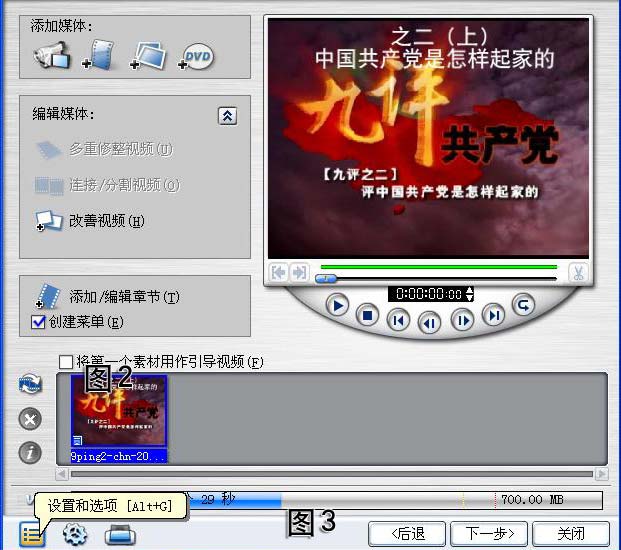Click the add video file icon

point(99,56)
